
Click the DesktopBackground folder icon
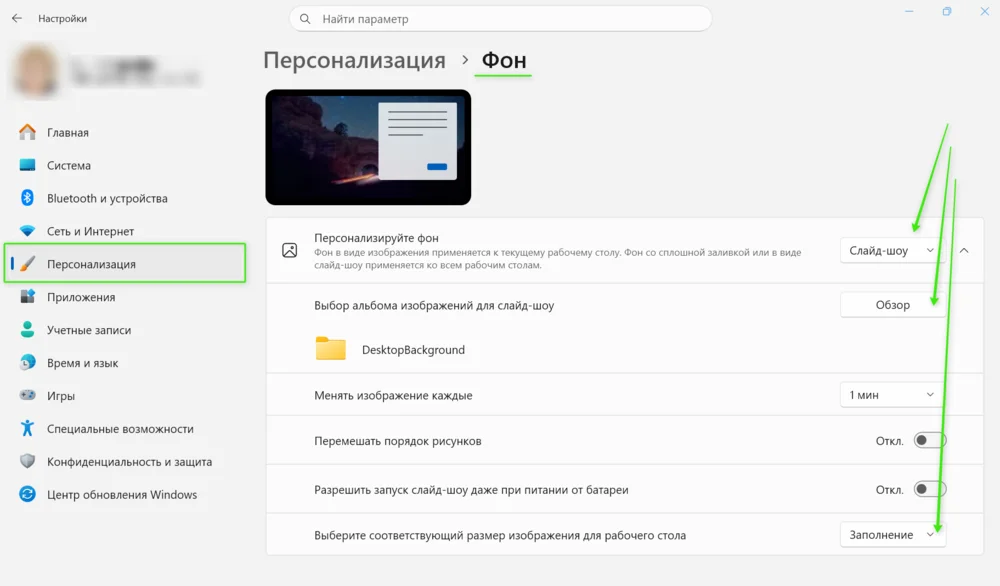(x=330, y=349)
